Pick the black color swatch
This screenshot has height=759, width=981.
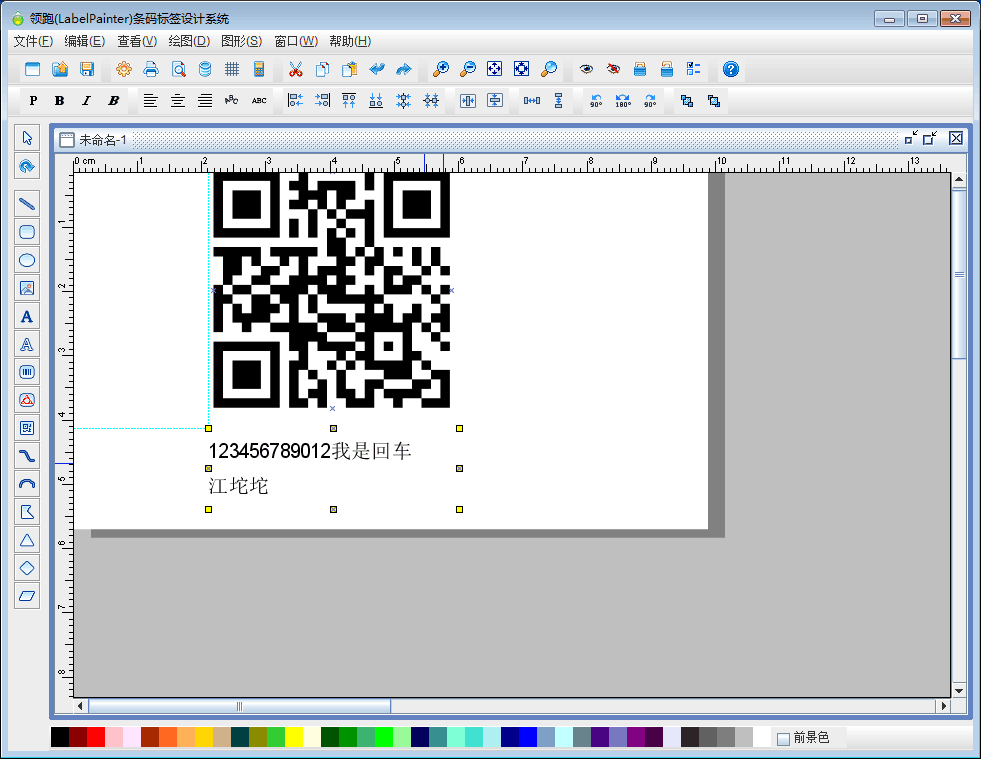point(60,737)
